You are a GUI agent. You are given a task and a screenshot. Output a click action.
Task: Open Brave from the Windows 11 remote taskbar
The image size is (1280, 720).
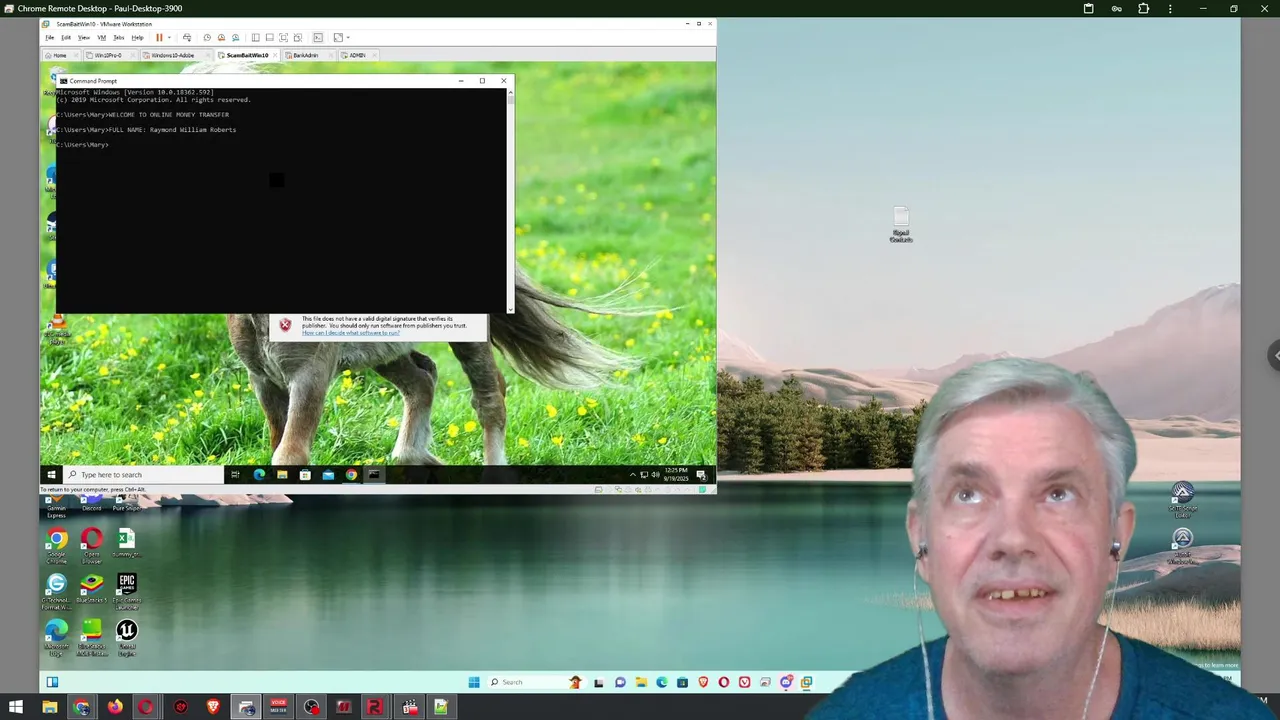tap(703, 682)
